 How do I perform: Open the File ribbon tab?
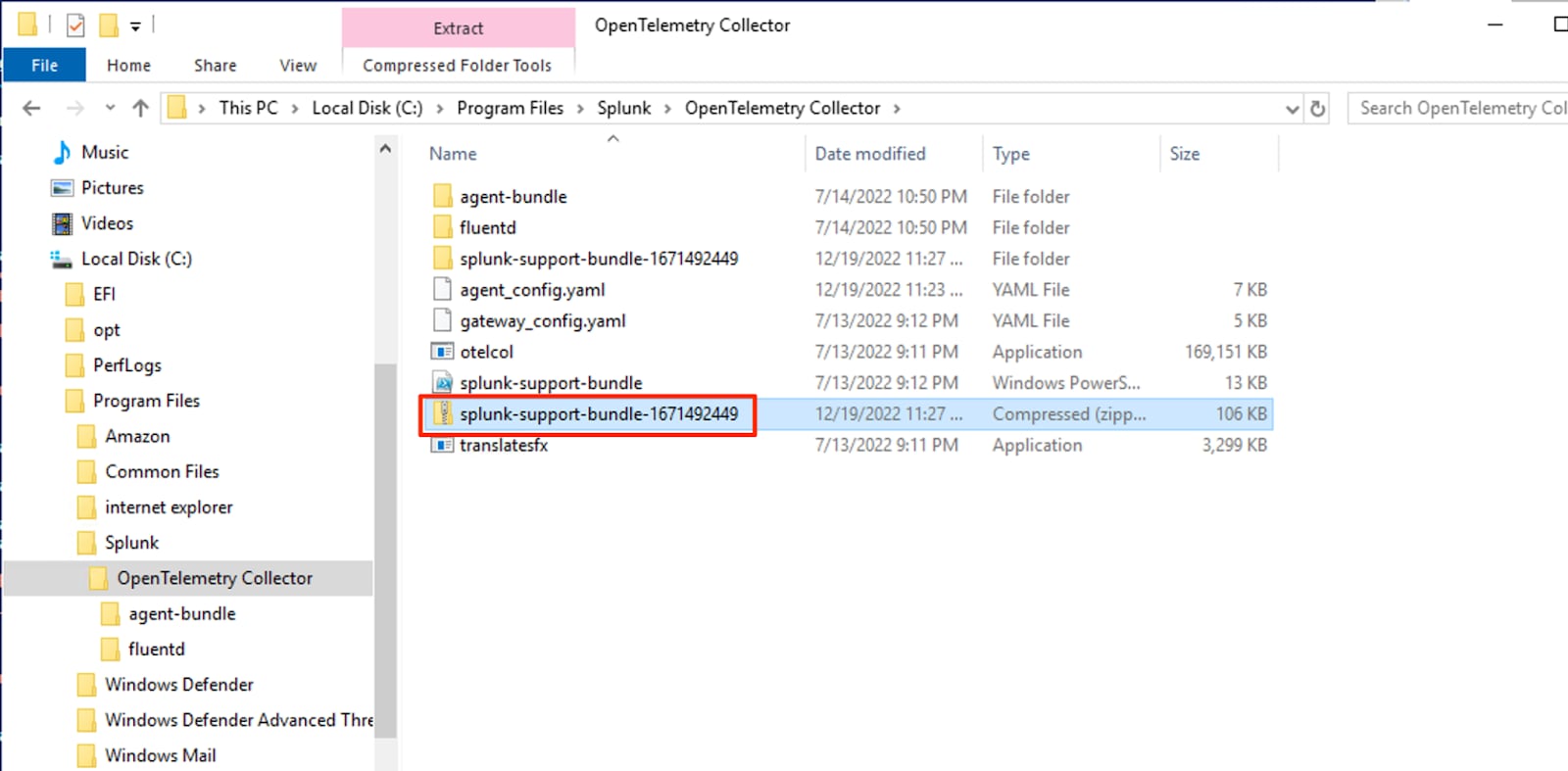pyautogui.click(x=44, y=66)
